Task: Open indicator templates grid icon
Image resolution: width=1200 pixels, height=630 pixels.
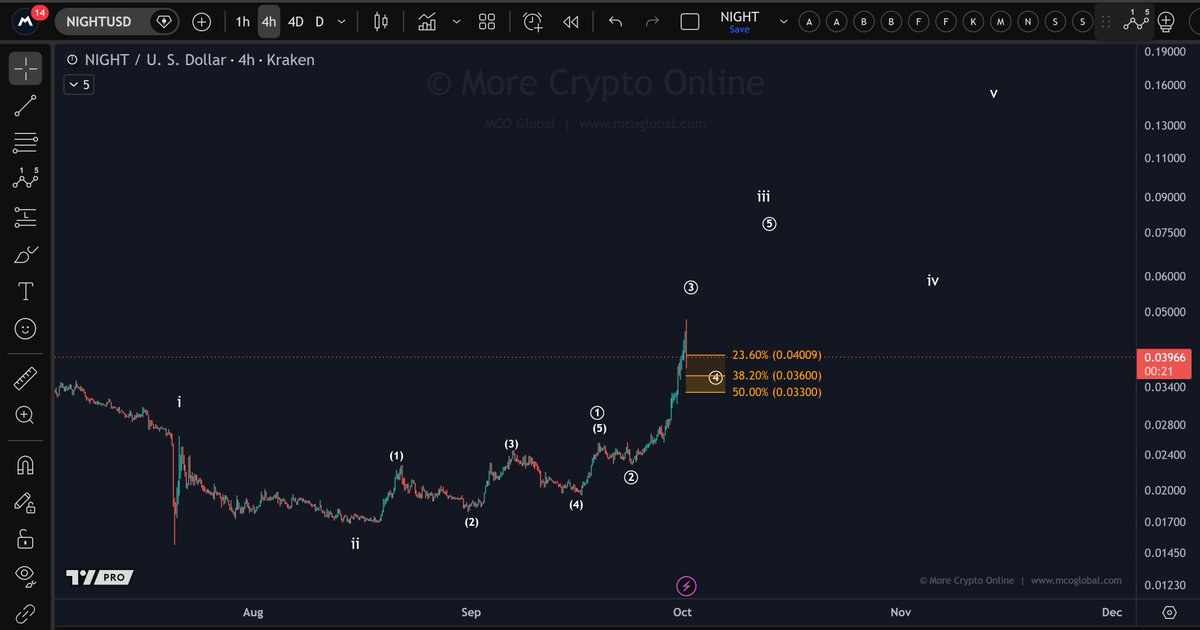Action: coord(487,21)
